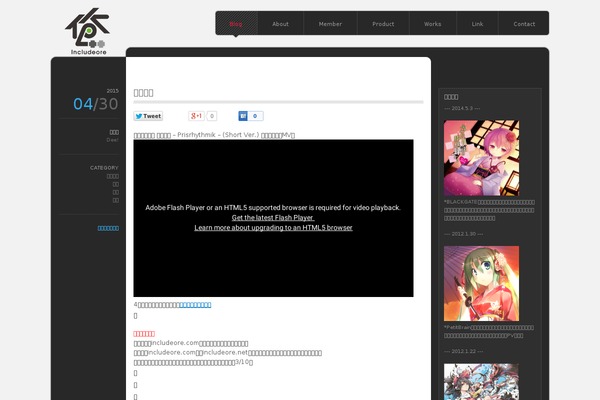This screenshot has height=400, width=600.
Task: Click the date line 2012.1.22
Action: tap(463, 351)
